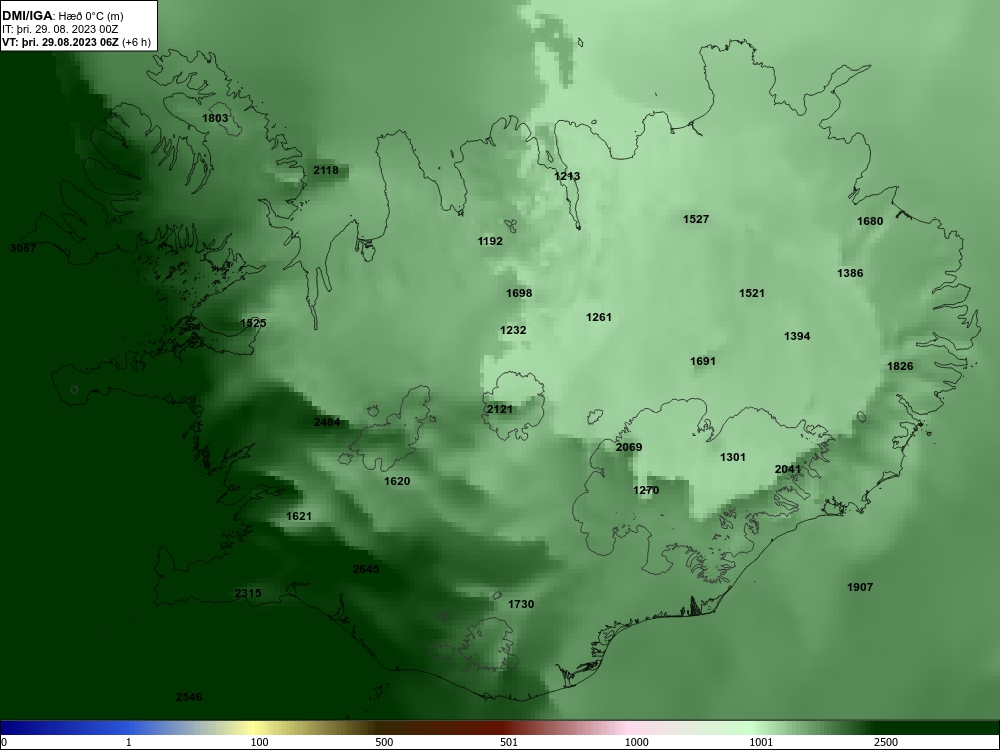Click the map value 1698
Image resolution: width=1000 pixels, height=750 pixels.
[x=519, y=293]
